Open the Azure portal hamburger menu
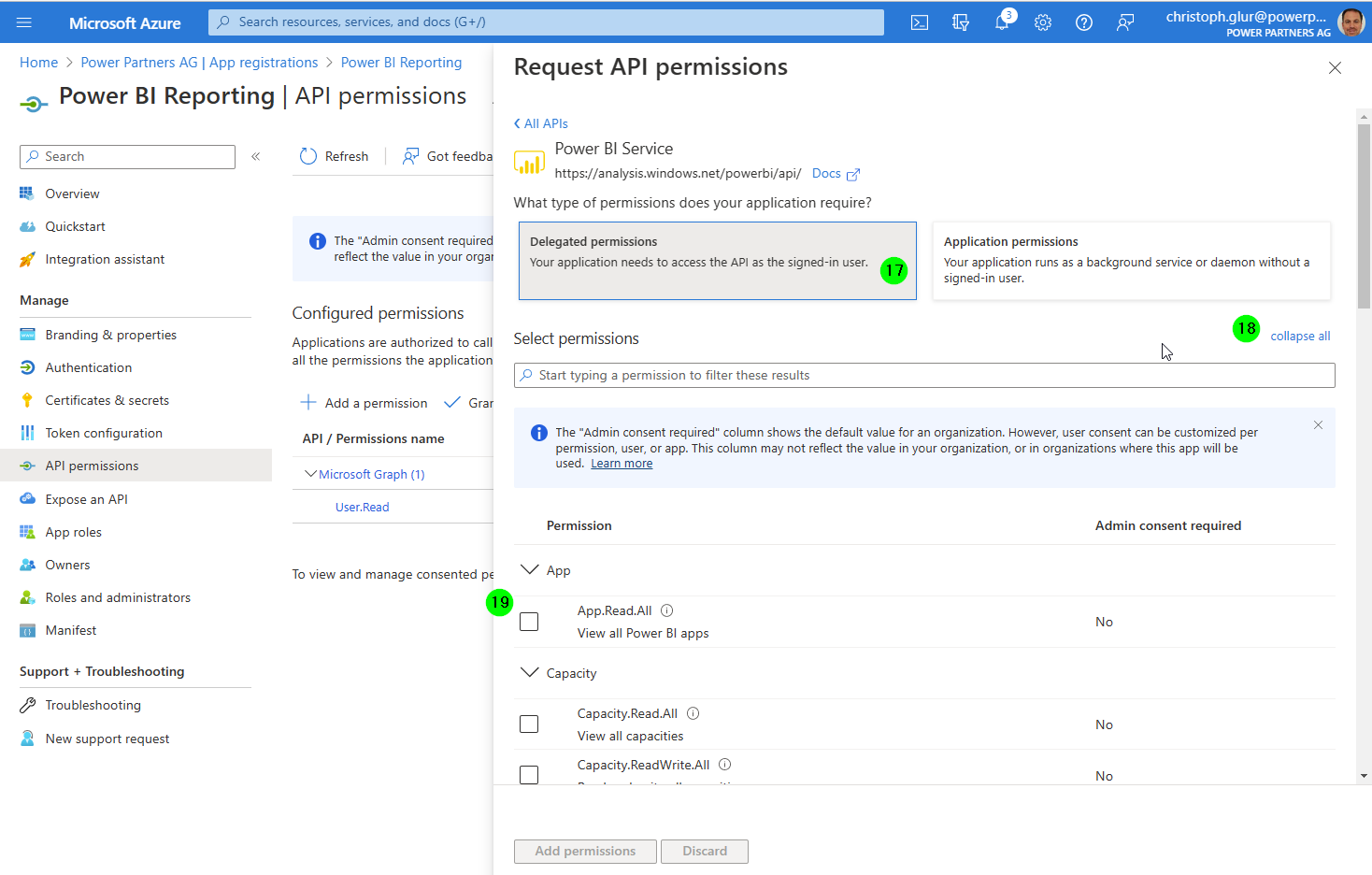Viewport: 1372px width, 875px height. pyautogui.click(x=24, y=22)
